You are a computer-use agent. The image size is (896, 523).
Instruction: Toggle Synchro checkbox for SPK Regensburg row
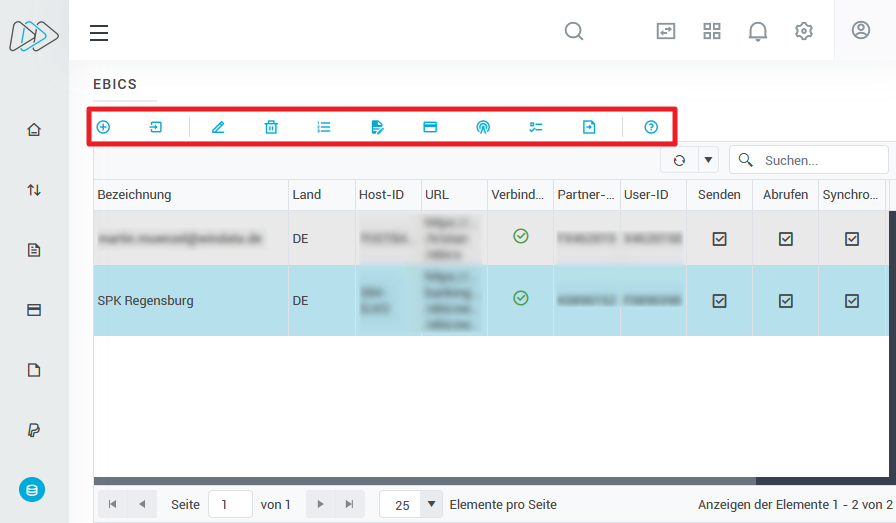tap(852, 300)
